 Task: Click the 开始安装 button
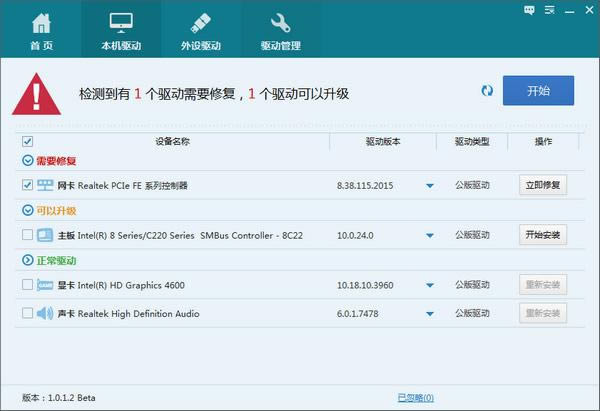(x=543, y=235)
